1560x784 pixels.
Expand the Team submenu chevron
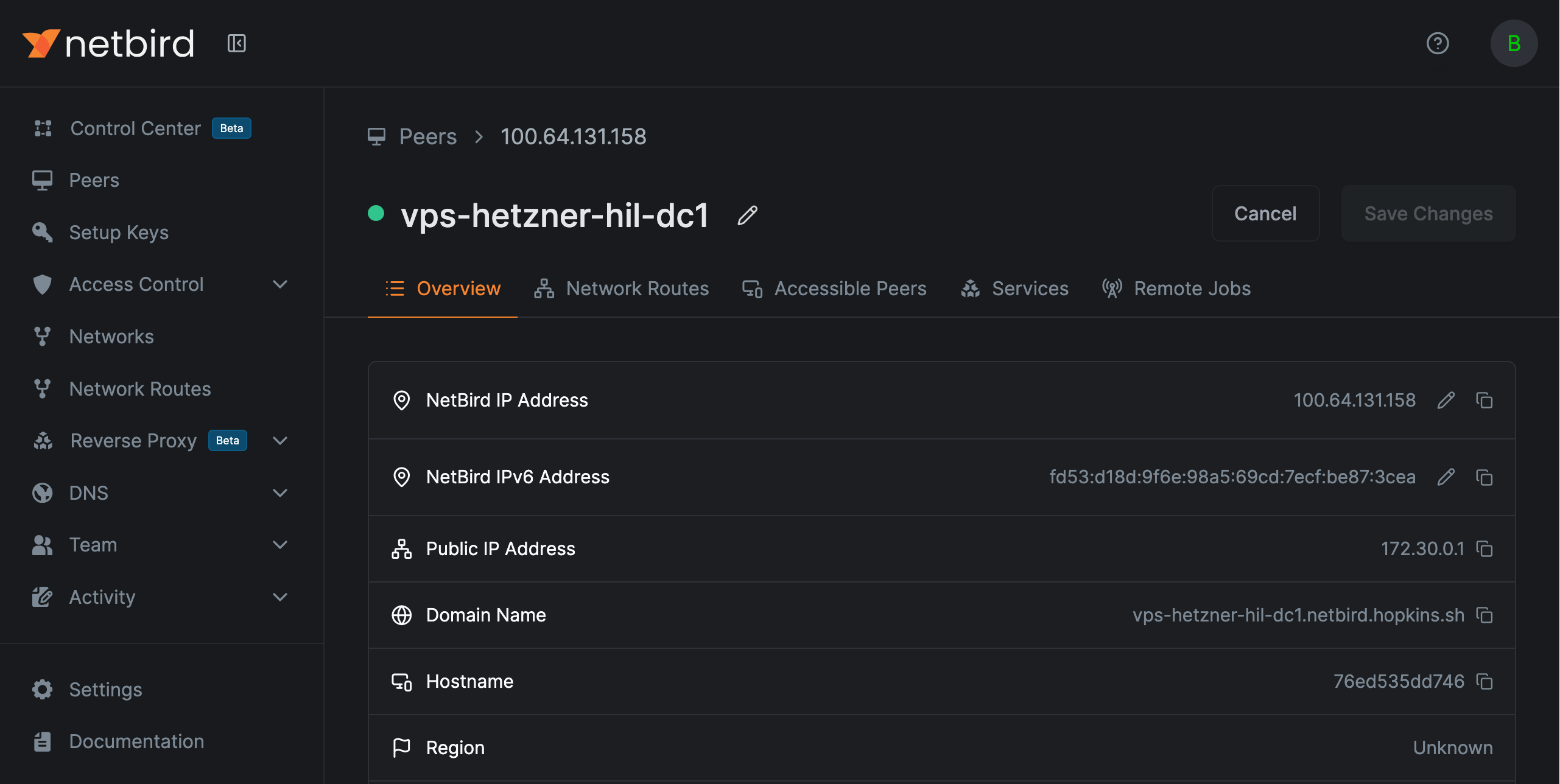point(280,545)
